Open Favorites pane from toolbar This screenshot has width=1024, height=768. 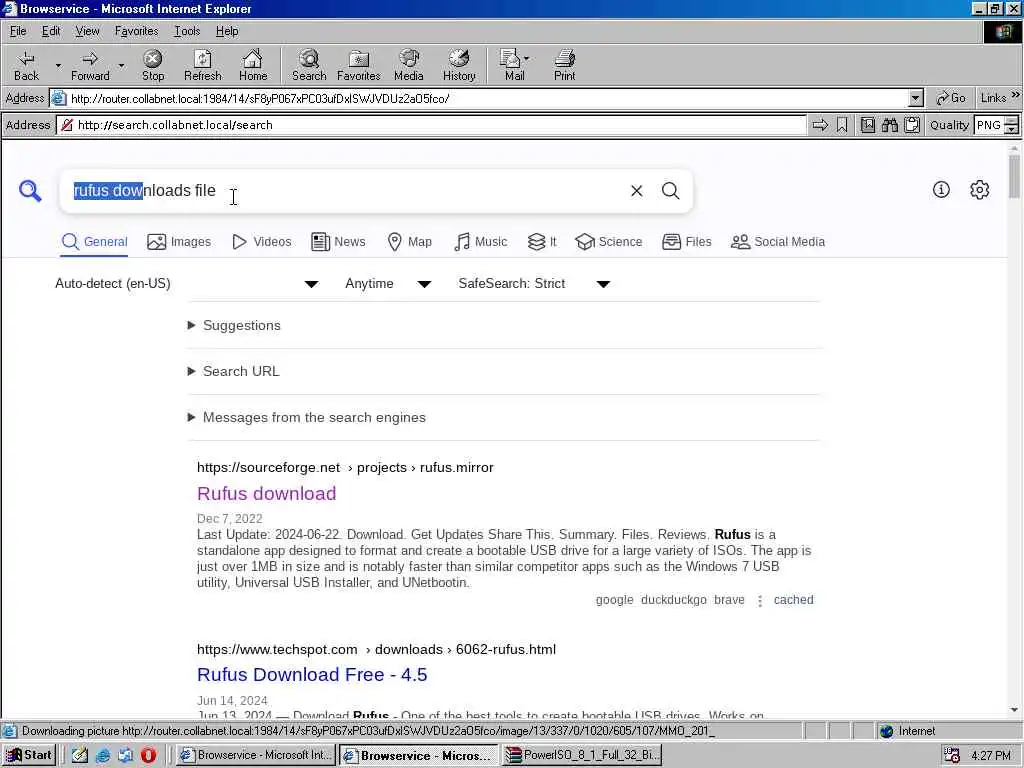pos(359,65)
